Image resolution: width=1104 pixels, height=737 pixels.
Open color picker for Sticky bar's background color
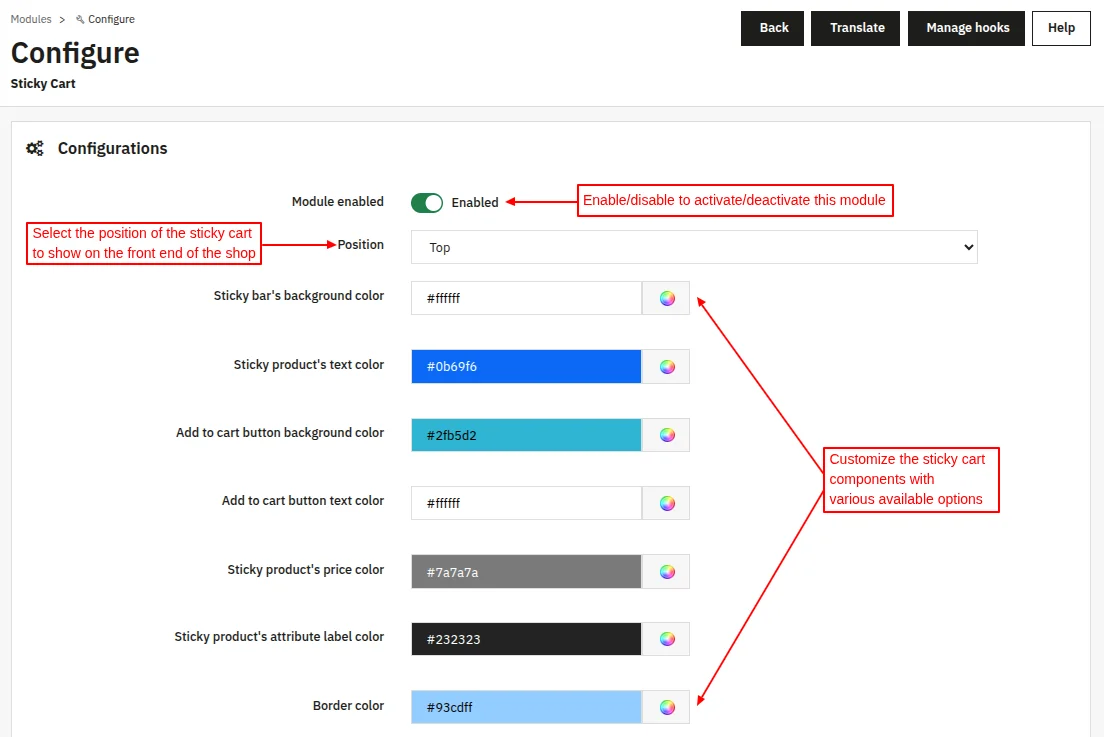click(x=666, y=298)
